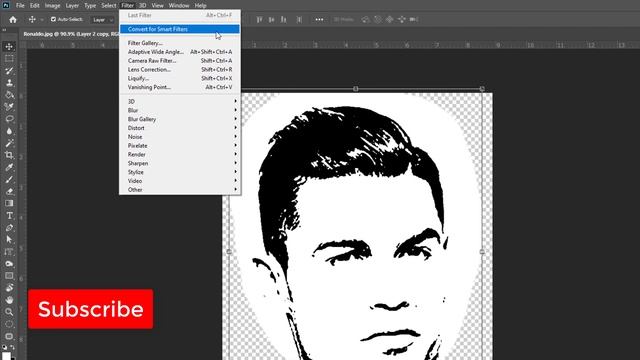This screenshot has height=360, width=640.
Task: Click right-middle transform handle on canvas
Action: click(482, 252)
